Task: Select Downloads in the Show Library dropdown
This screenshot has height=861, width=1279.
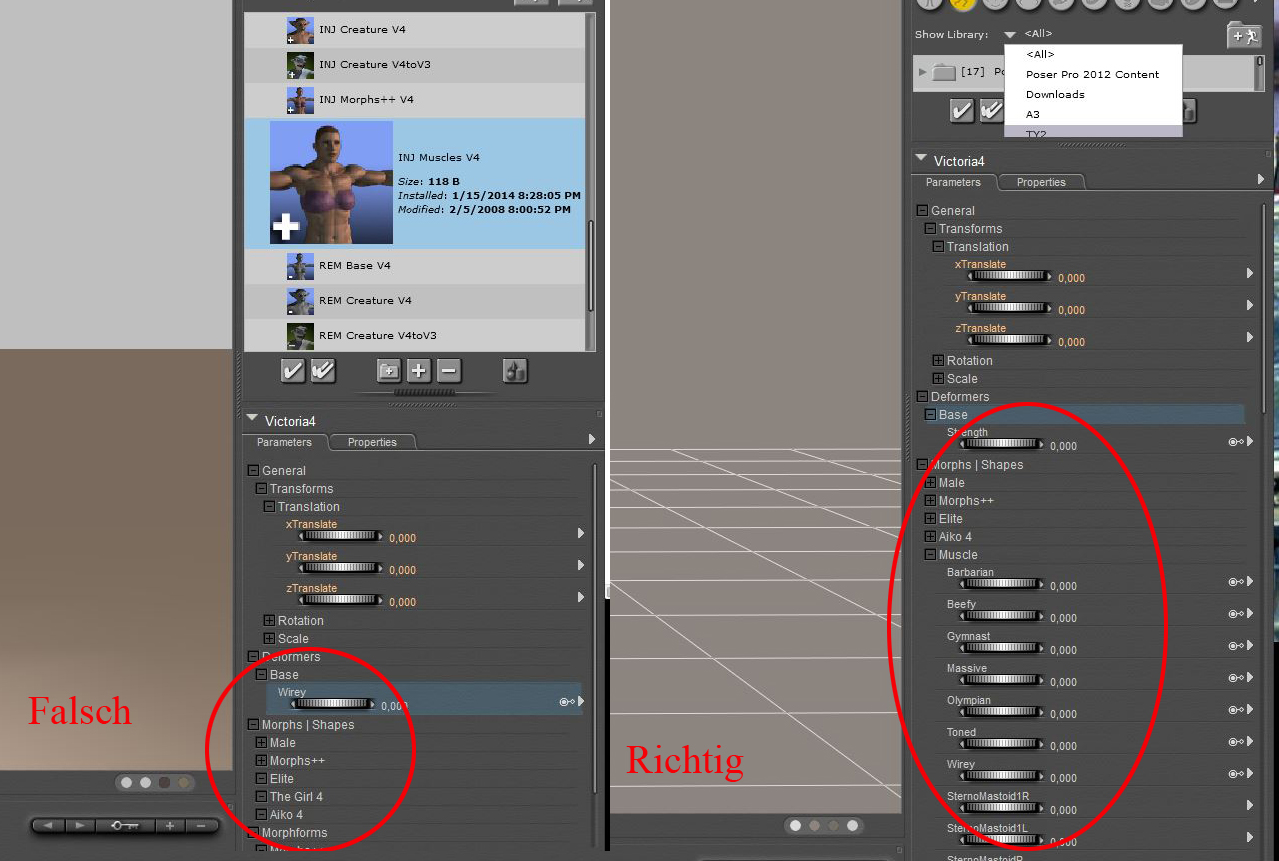Action: pos(1055,94)
